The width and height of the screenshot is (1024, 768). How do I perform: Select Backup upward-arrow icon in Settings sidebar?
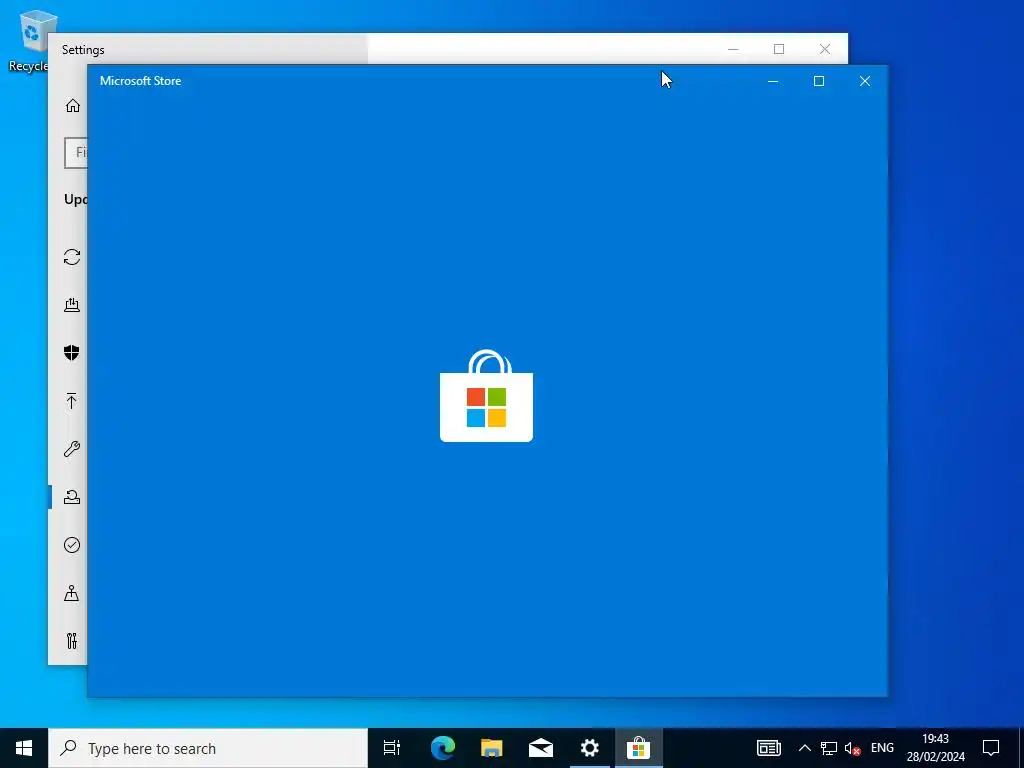[x=72, y=400]
